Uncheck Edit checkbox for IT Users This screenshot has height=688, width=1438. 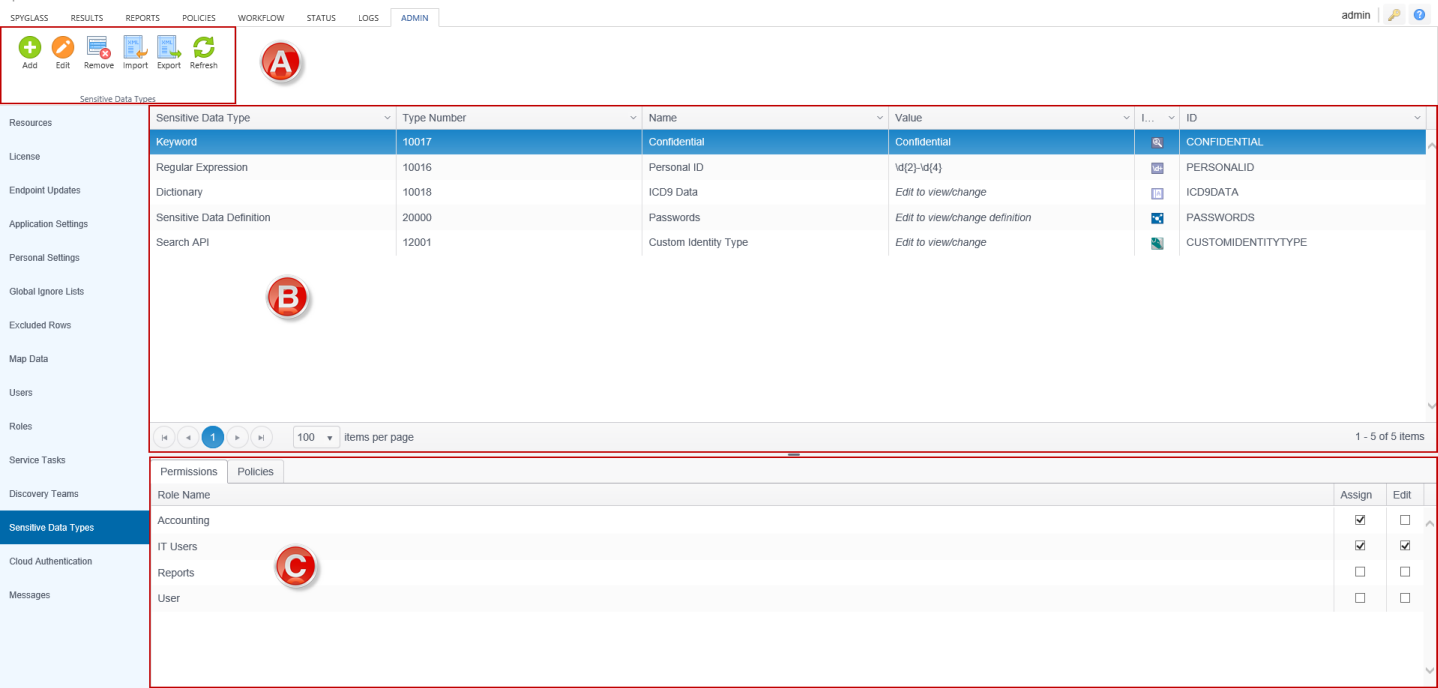click(1405, 546)
